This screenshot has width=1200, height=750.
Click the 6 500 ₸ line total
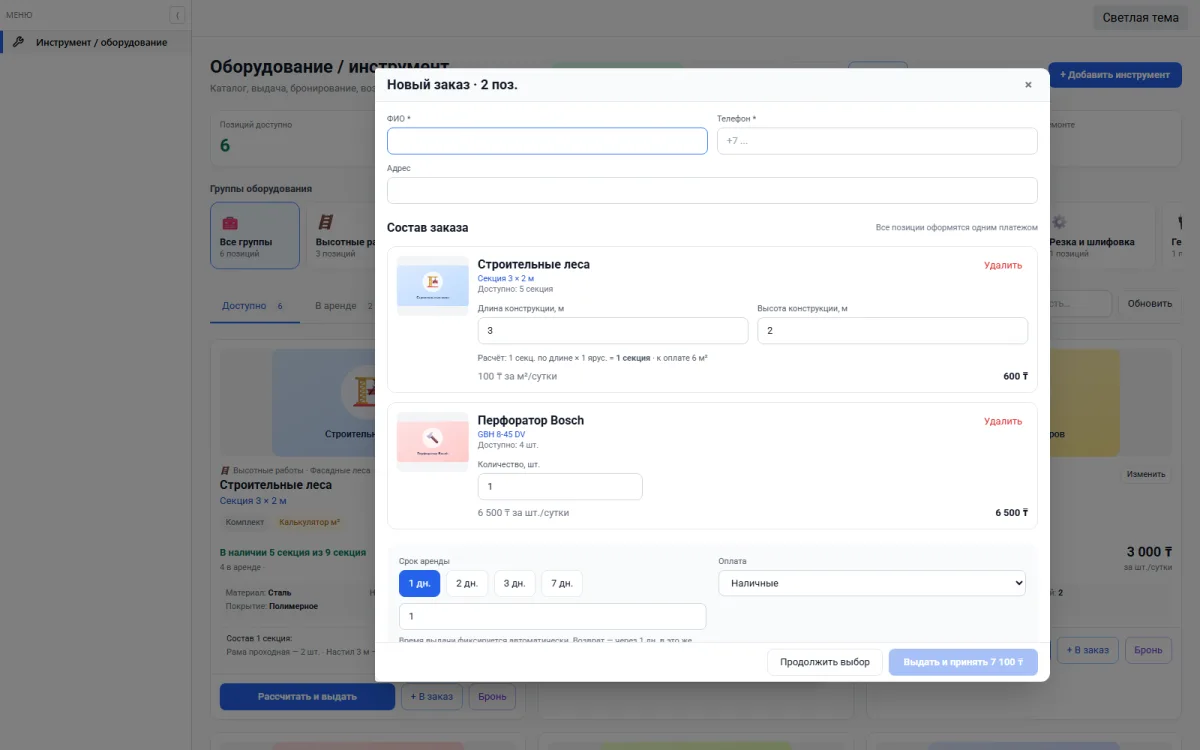[x=1011, y=512]
